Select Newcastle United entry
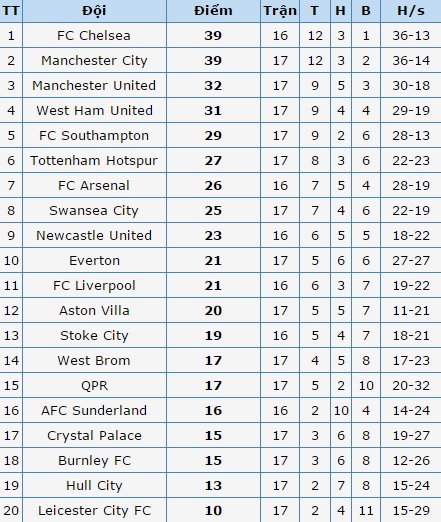 [x=94, y=236]
